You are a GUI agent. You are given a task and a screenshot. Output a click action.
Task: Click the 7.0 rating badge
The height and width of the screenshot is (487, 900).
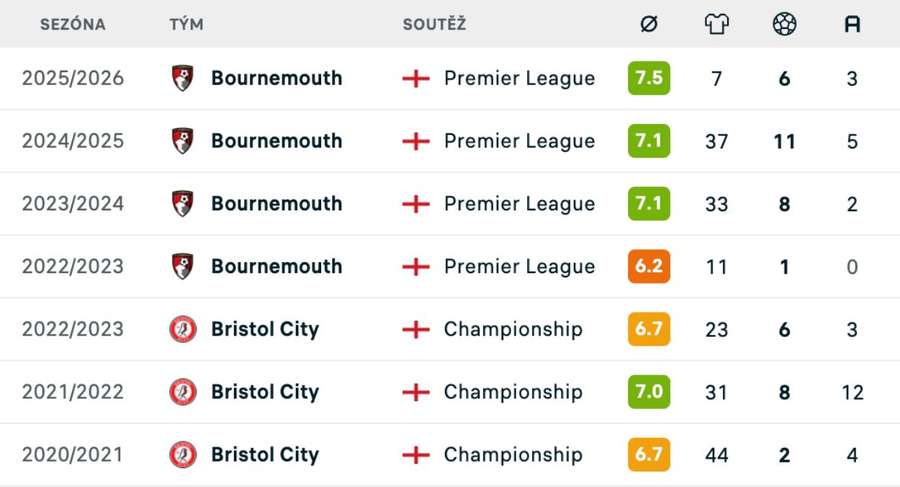649,392
